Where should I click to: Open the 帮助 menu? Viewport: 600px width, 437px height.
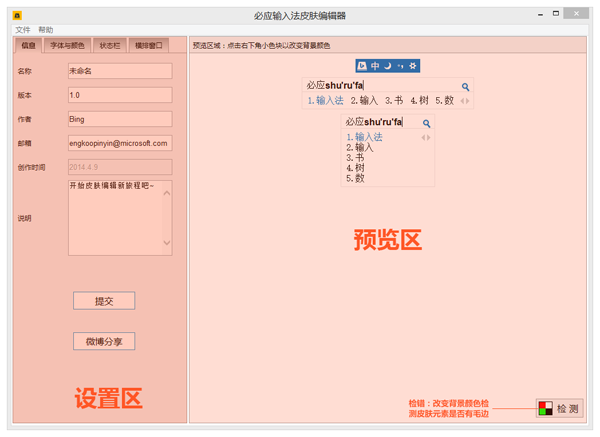pos(46,31)
